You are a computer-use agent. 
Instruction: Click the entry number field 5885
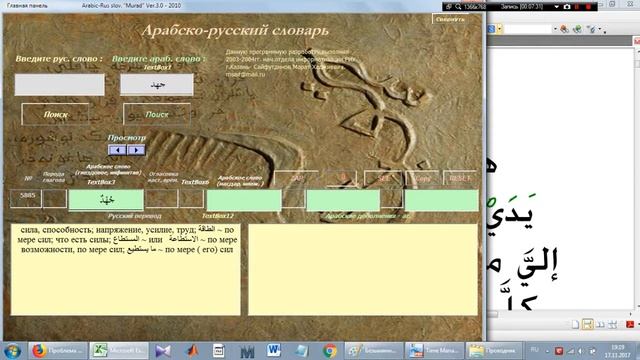click(26, 198)
